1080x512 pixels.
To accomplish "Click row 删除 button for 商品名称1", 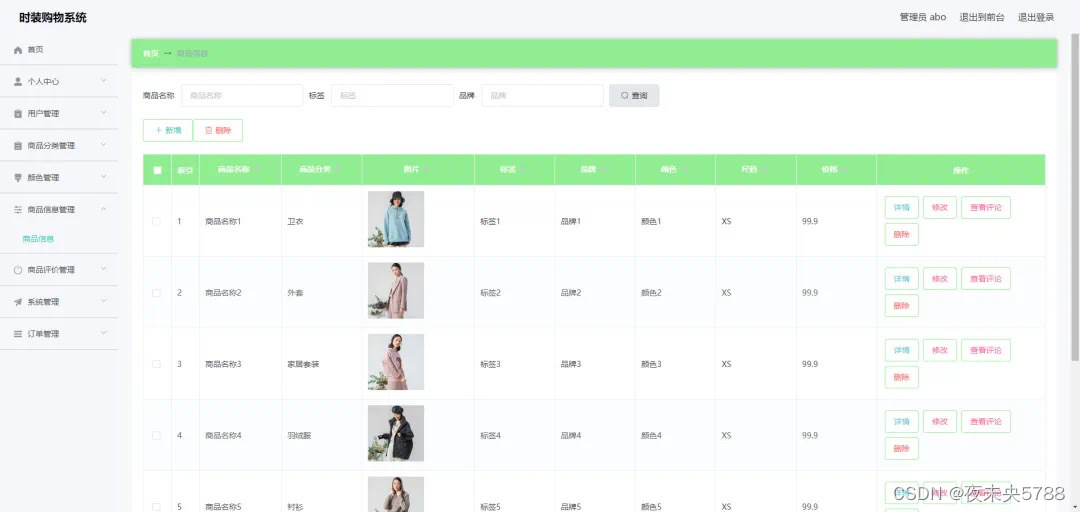I will [902, 234].
